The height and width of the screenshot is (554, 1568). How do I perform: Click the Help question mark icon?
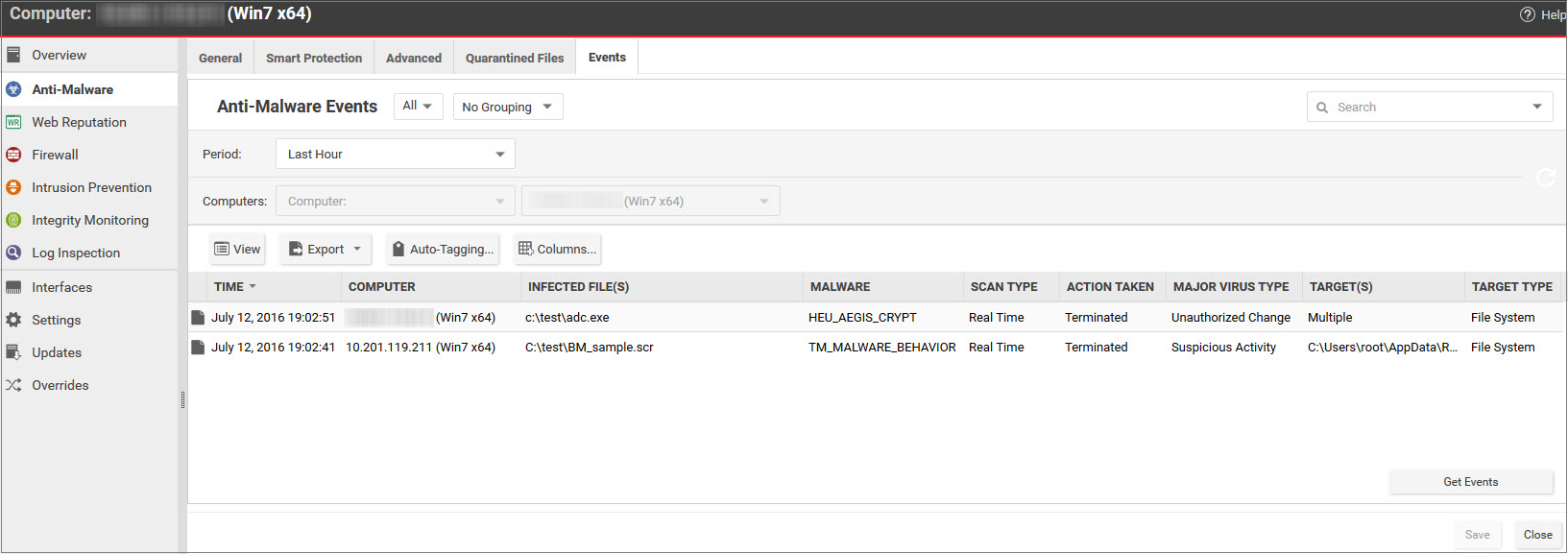pos(1527,14)
